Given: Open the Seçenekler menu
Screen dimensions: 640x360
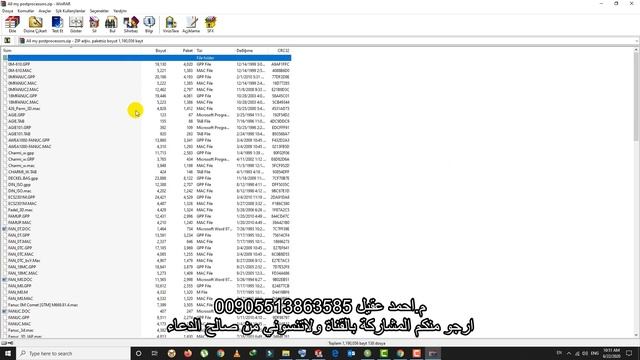Looking at the screenshot, I should point(99,11).
